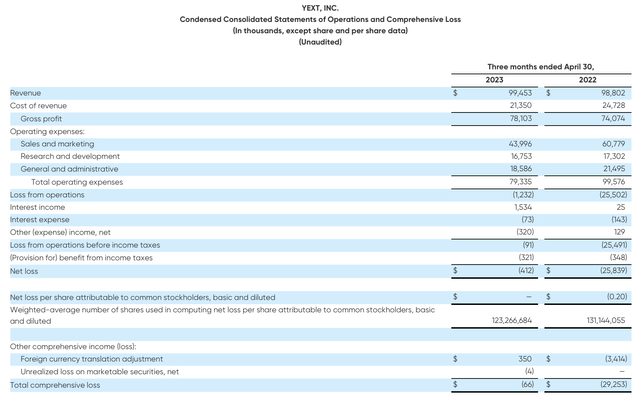Click Sales and marketing value 60,779
The height and width of the screenshot is (399, 640).
point(613,144)
